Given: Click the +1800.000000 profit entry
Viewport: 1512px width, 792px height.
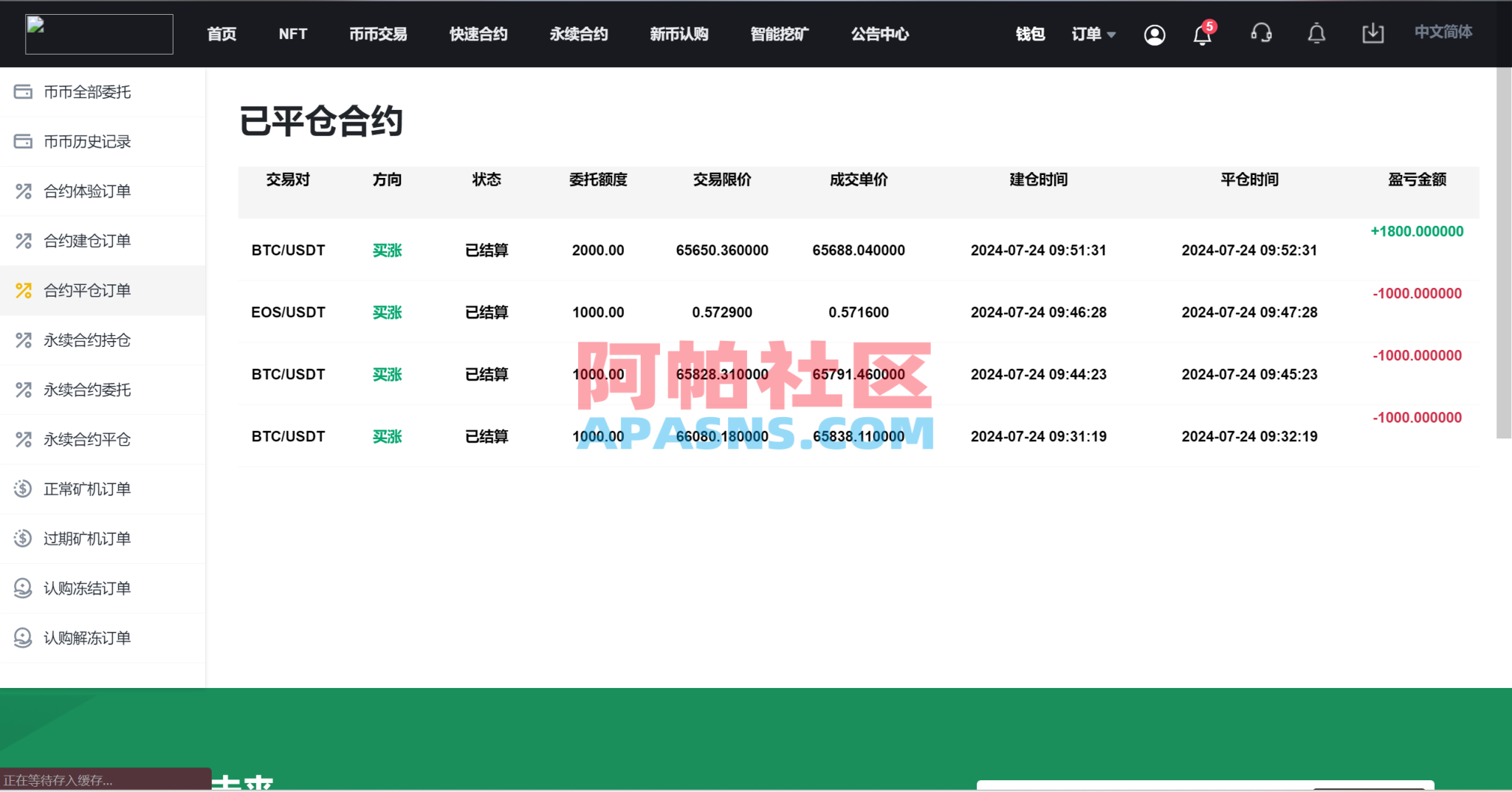Looking at the screenshot, I should point(1415,231).
